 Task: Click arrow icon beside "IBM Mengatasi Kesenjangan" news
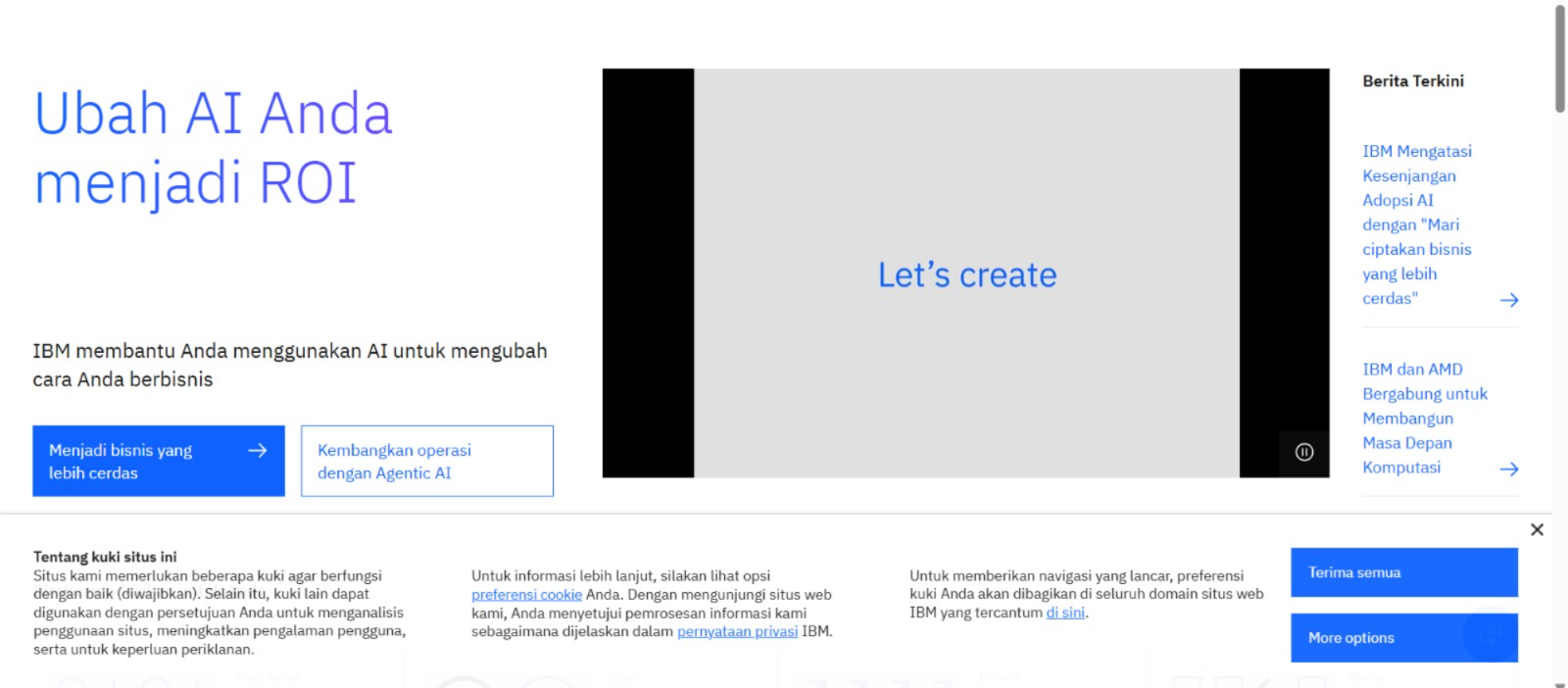pos(1509,300)
